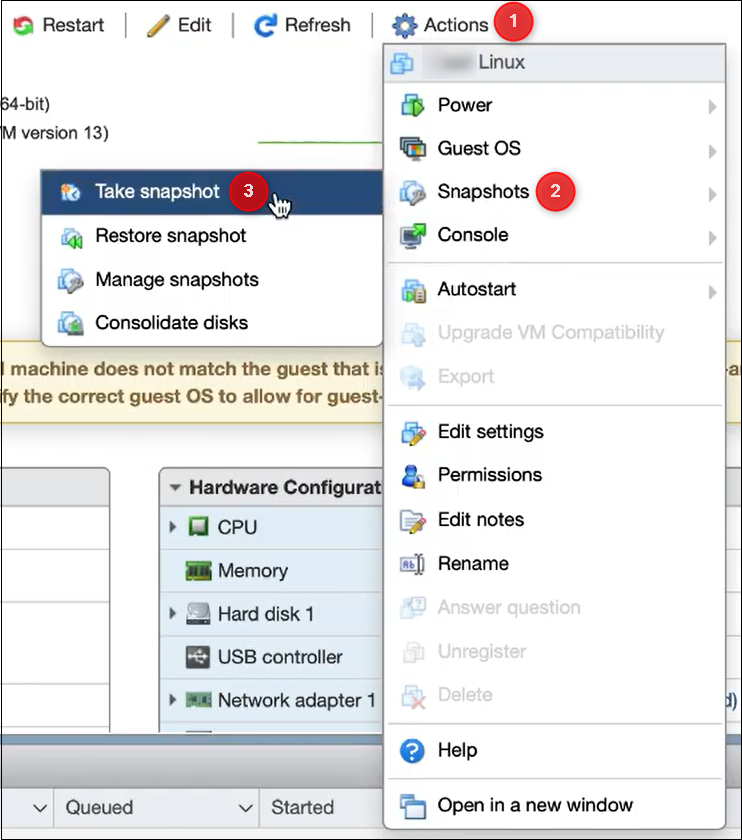Click the Memory module icon
Screen dimensions: 742x840
tap(198, 571)
